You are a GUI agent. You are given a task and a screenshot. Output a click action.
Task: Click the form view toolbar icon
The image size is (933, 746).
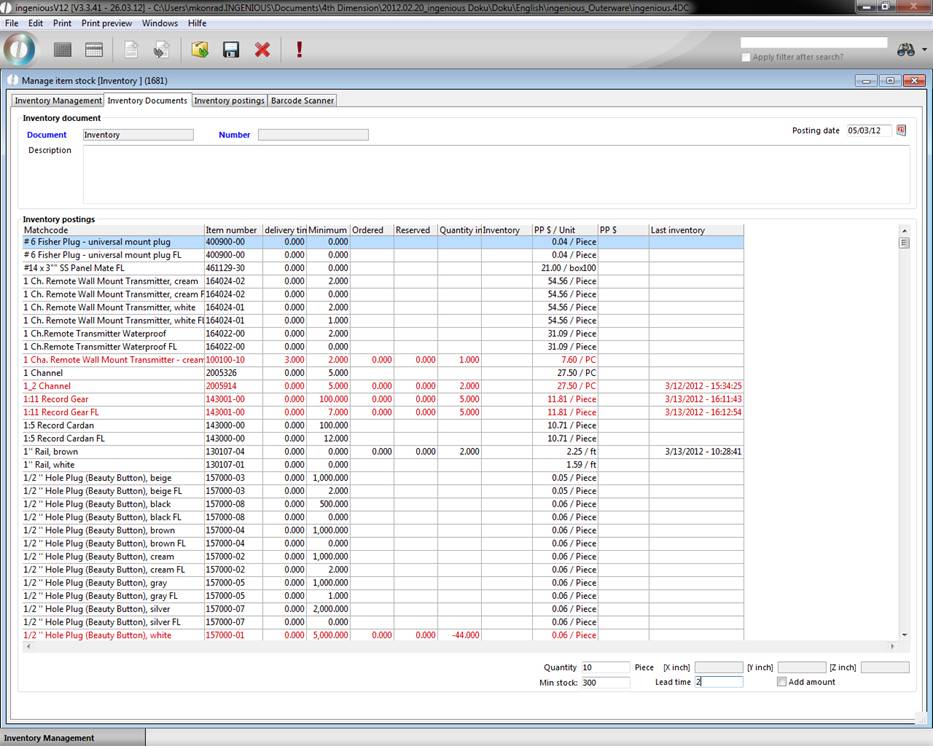94,50
